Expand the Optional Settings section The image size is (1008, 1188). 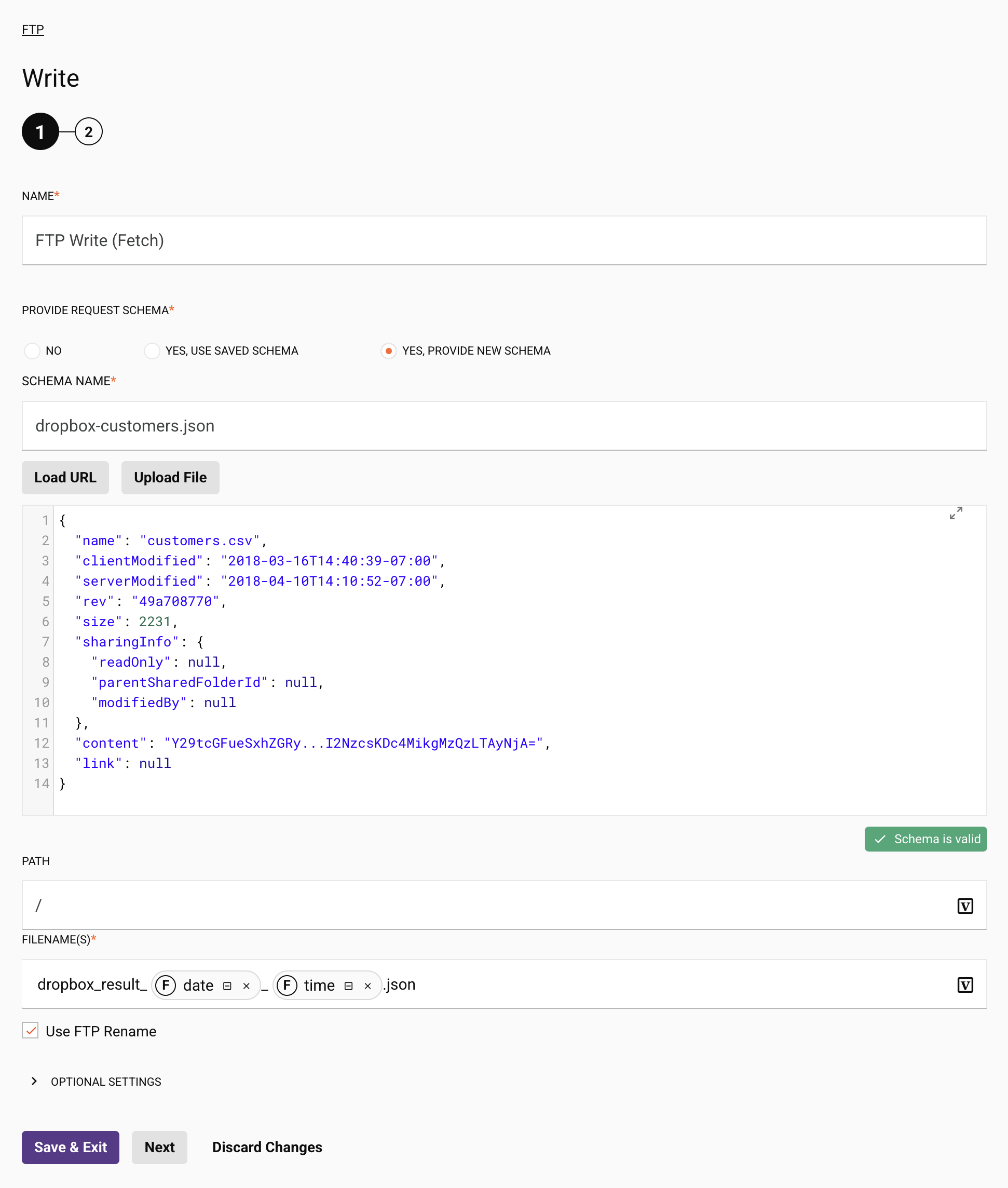34,1081
